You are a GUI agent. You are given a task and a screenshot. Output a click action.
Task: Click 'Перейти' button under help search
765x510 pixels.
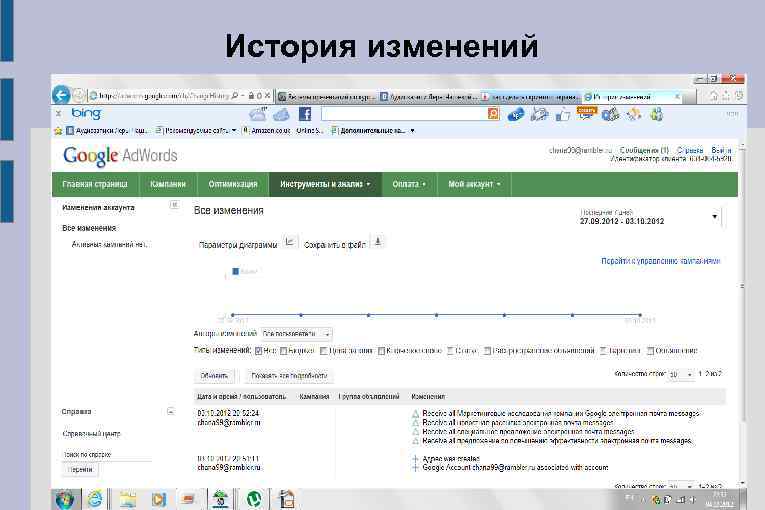pyautogui.click(x=80, y=469)
